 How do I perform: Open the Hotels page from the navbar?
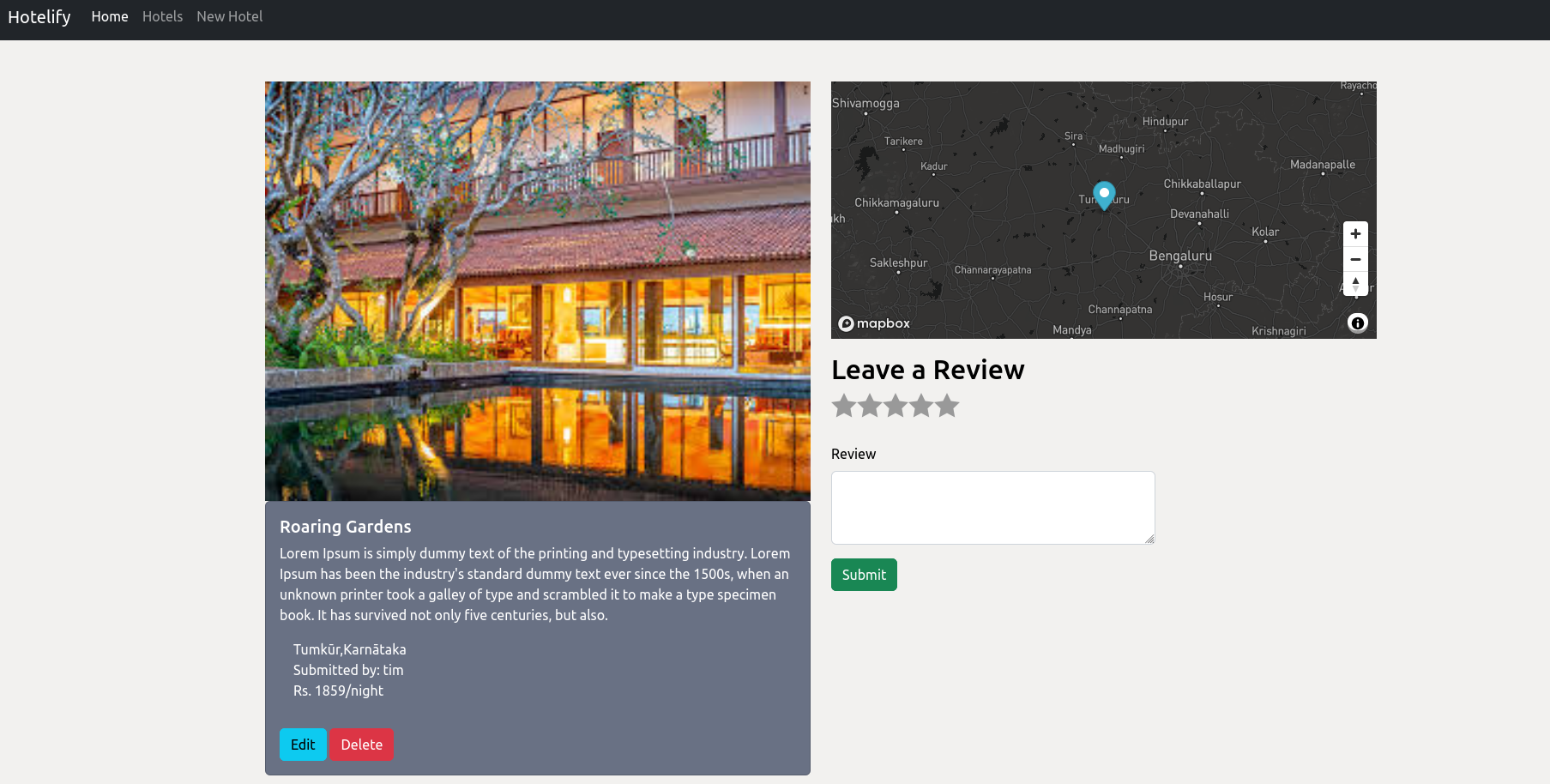tap(162, 16)
